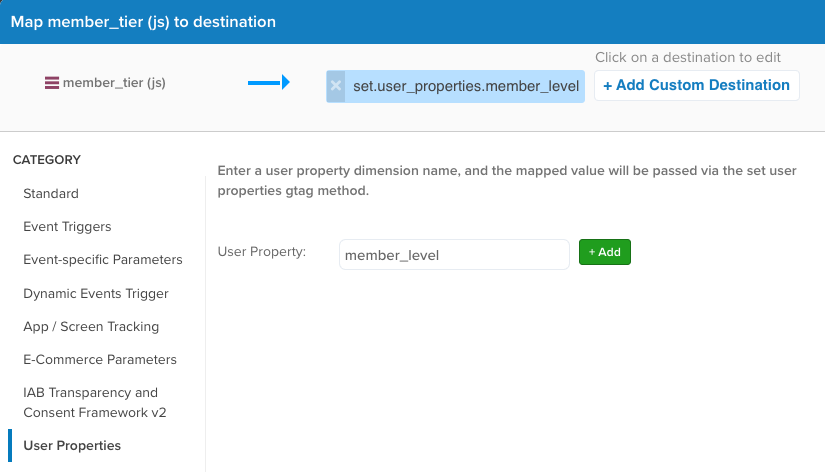Select the set.user_properties.member_level destination chip
The height and width of the screenshot is (472, 825).
[x=466, y=86]
